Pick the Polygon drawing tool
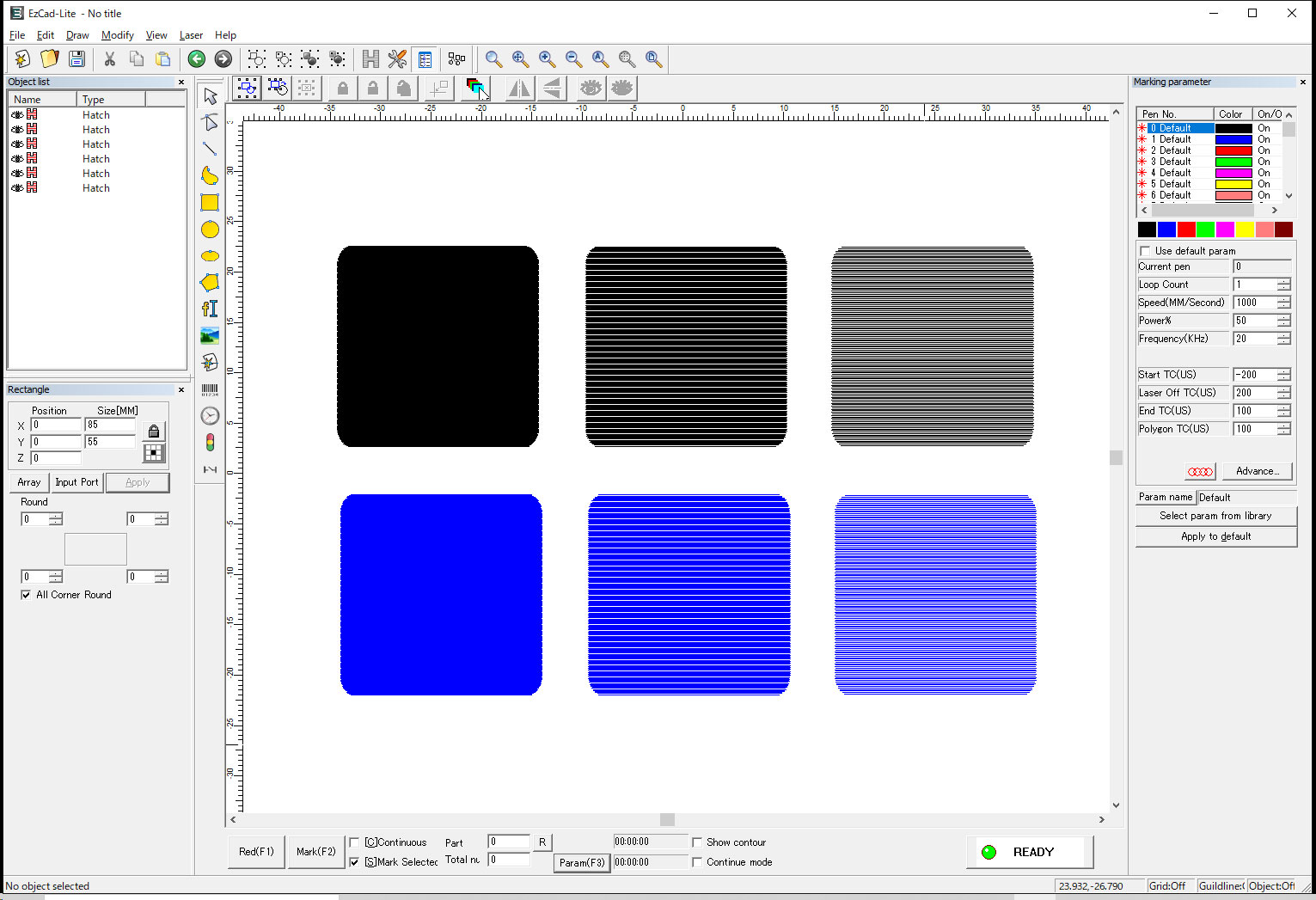This screenshot has height=900, width=1316. tap(210, 282)
